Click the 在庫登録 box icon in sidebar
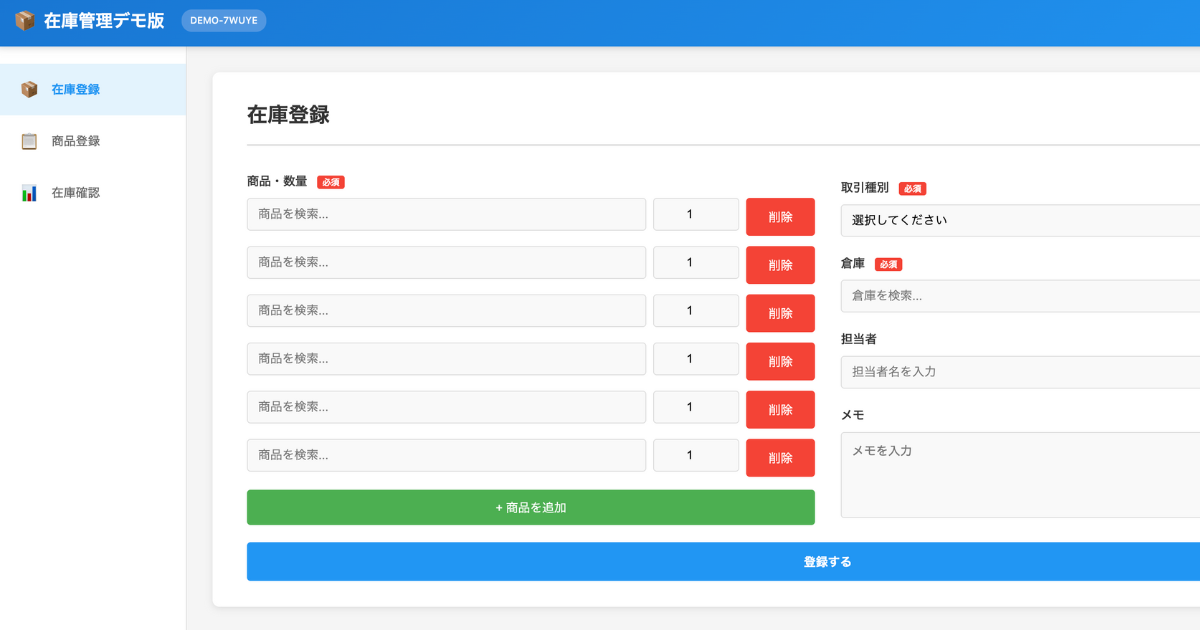This screenshot has height=630, width=1200. pos(29,90)
